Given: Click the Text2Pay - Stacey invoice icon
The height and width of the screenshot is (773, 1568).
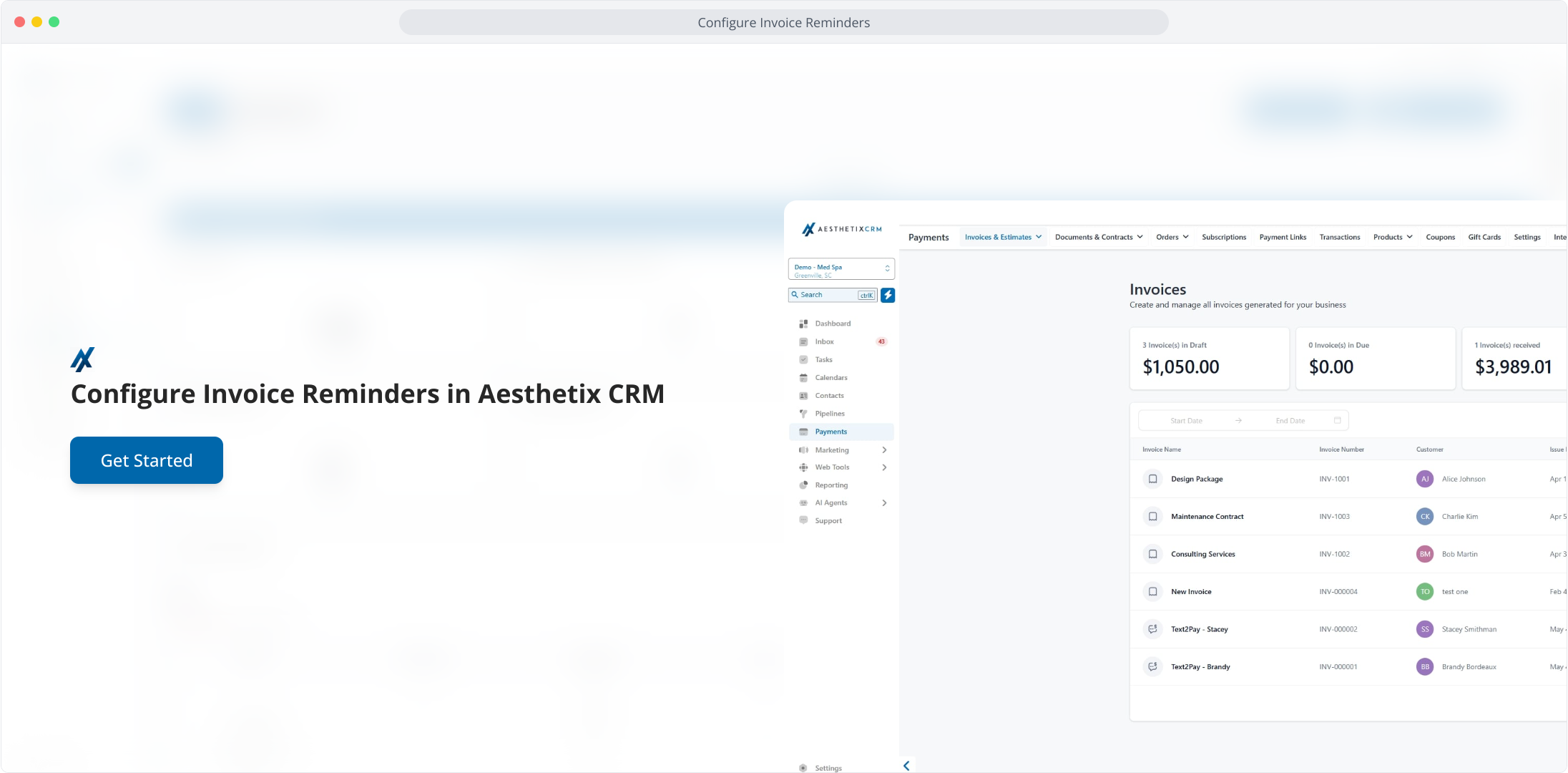Looking at the screenshot, I should coord(1152,629).
